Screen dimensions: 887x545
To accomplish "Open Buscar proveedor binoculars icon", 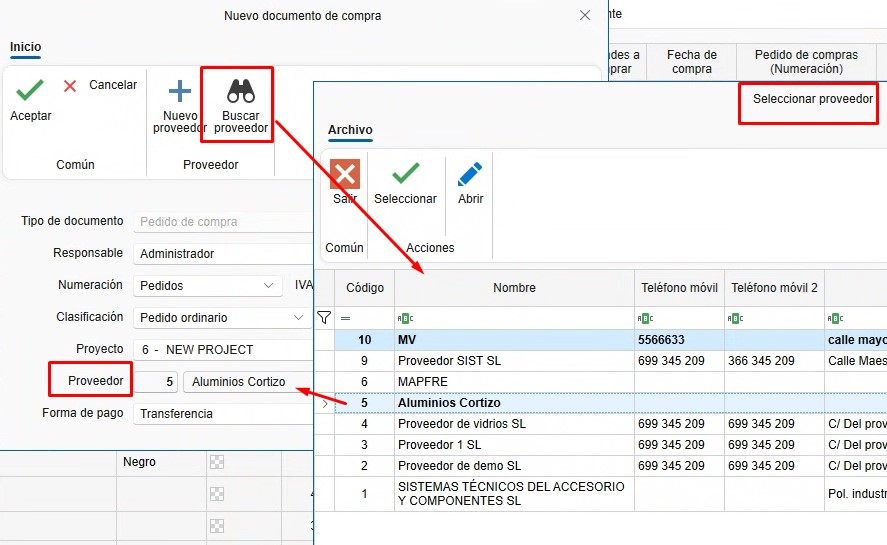I will [x=241, y=91].
